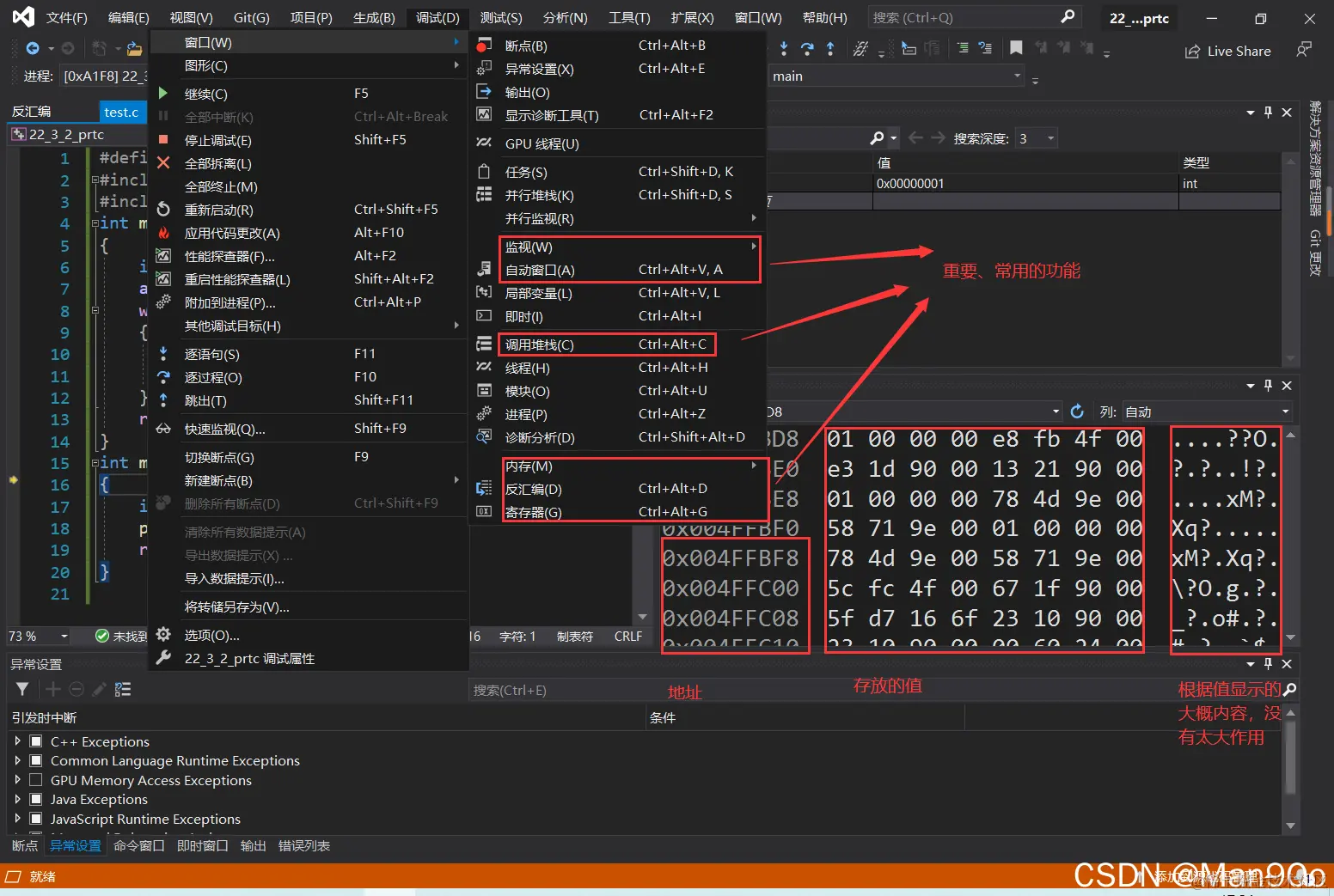Toggle the Common Language Runtime Exceptions checkbox
This screenshot has height=896, width=1334.
36,760
